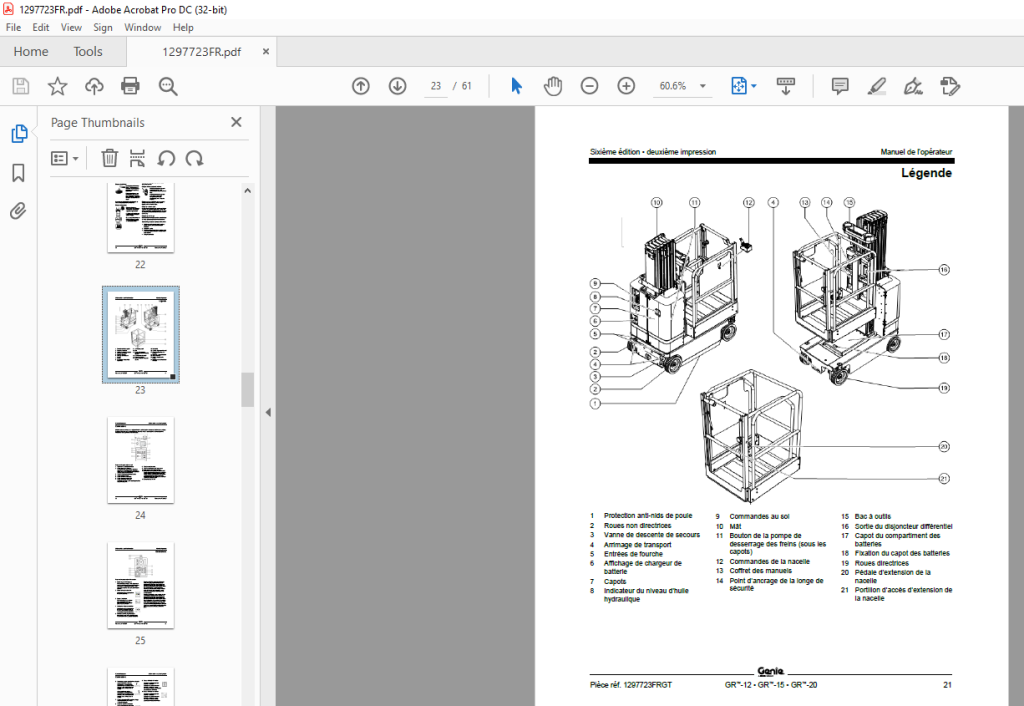
Task: Click legend text 'Protection anti-nids de poule'
Action: point(648,516)
